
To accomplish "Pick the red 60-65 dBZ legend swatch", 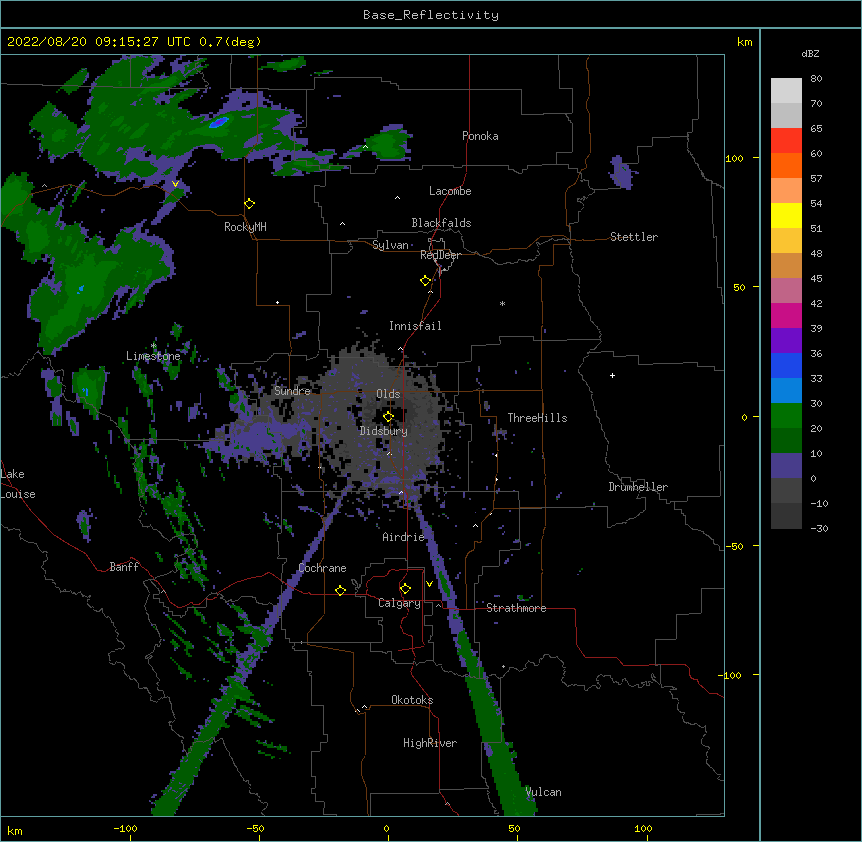I will 786,141.
